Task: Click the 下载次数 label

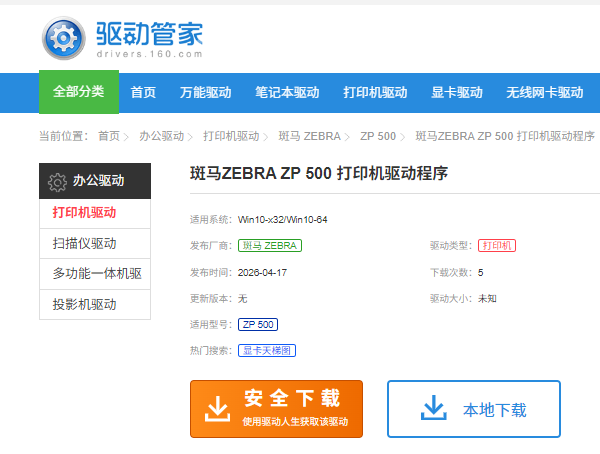Action: coord(451,273)
